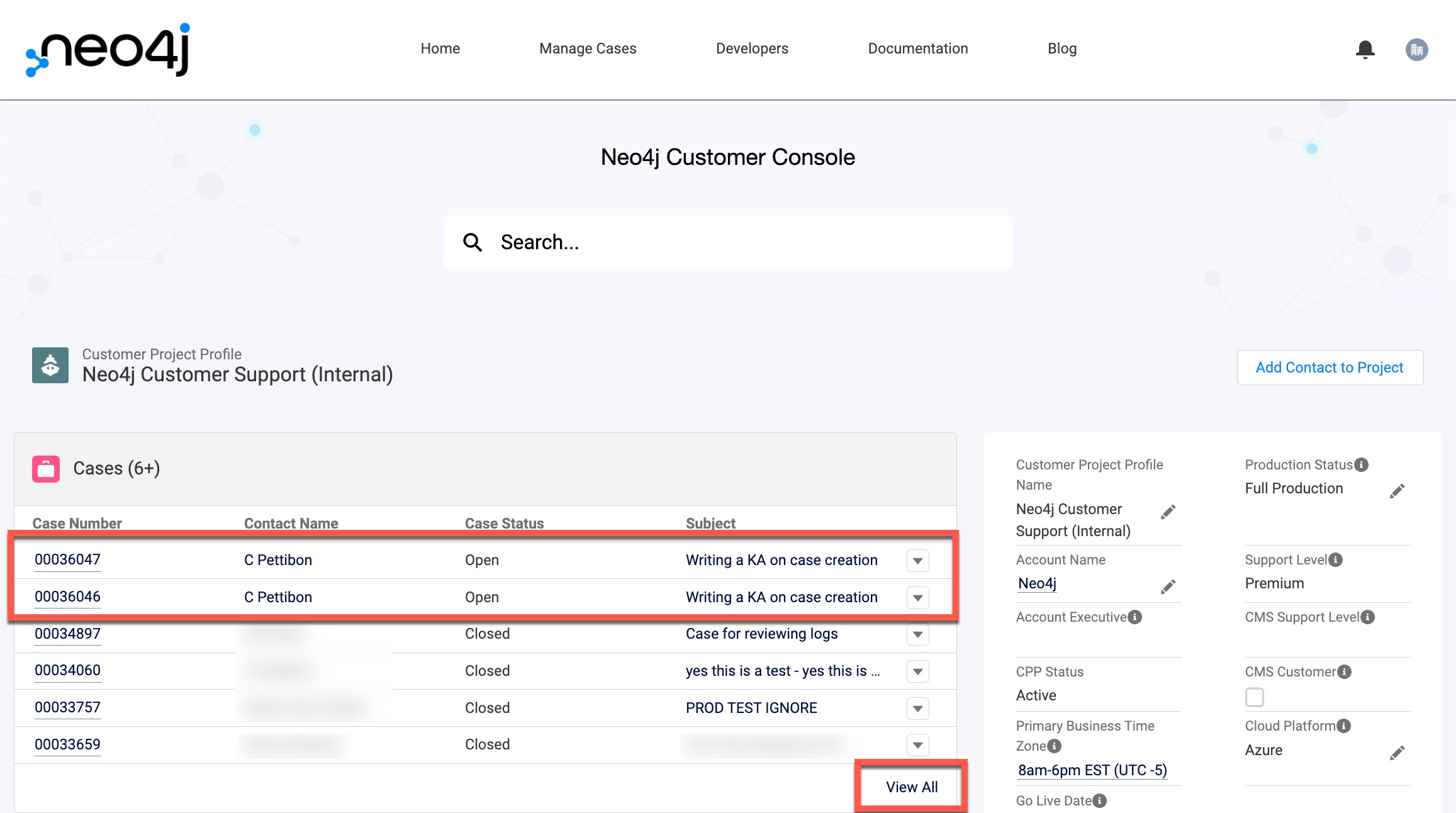Click View All cases link
This screenshot has width=1456, height=813.
911,787
